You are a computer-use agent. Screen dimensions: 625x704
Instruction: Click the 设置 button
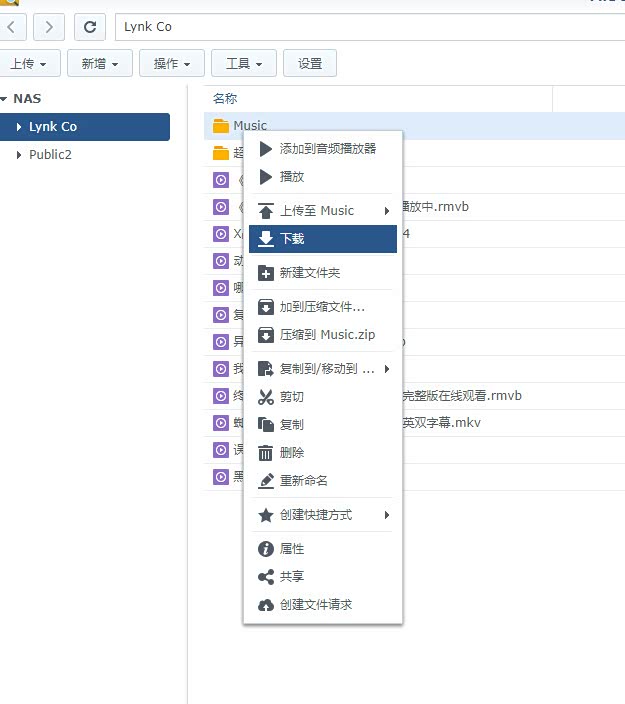(x=310, y=63)
